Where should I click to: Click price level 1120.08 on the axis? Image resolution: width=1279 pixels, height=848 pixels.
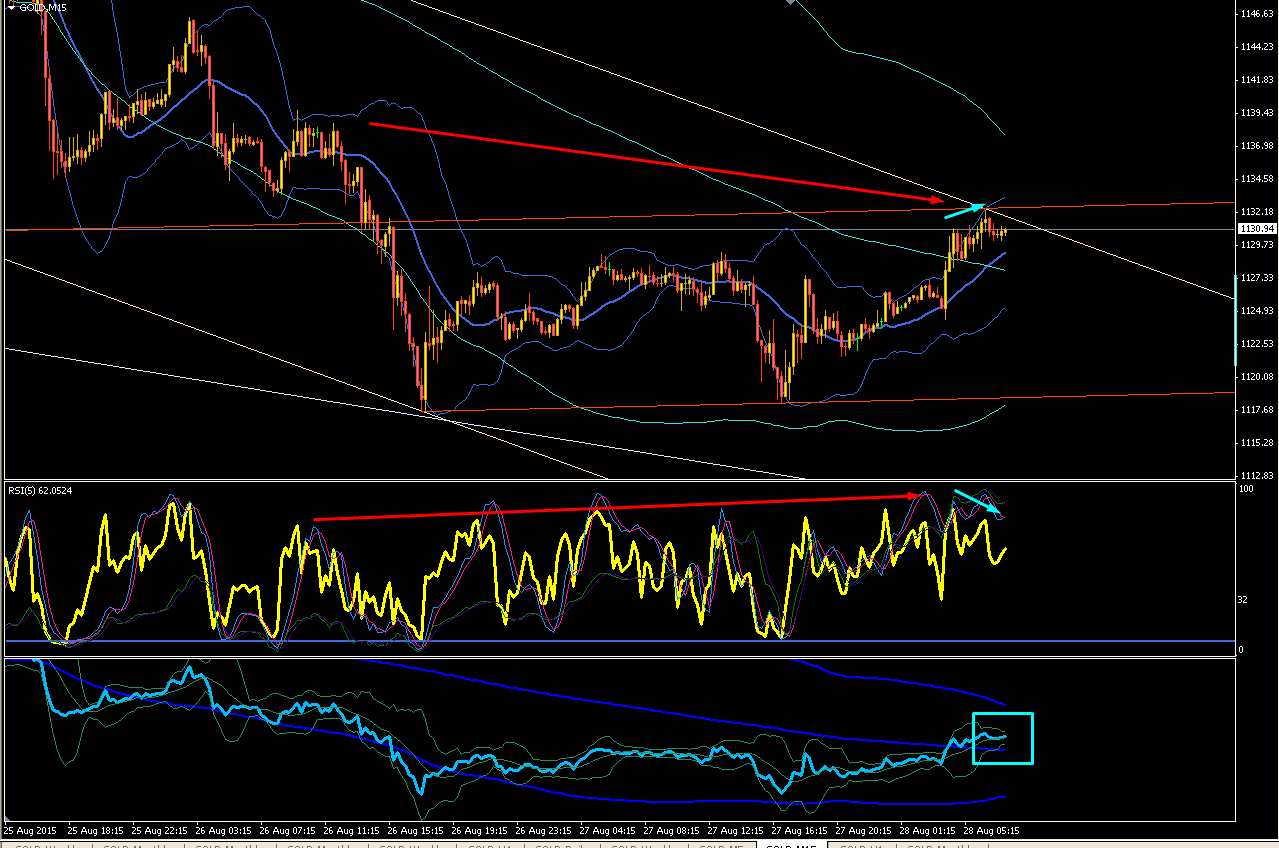click(x=1256, y=377)
